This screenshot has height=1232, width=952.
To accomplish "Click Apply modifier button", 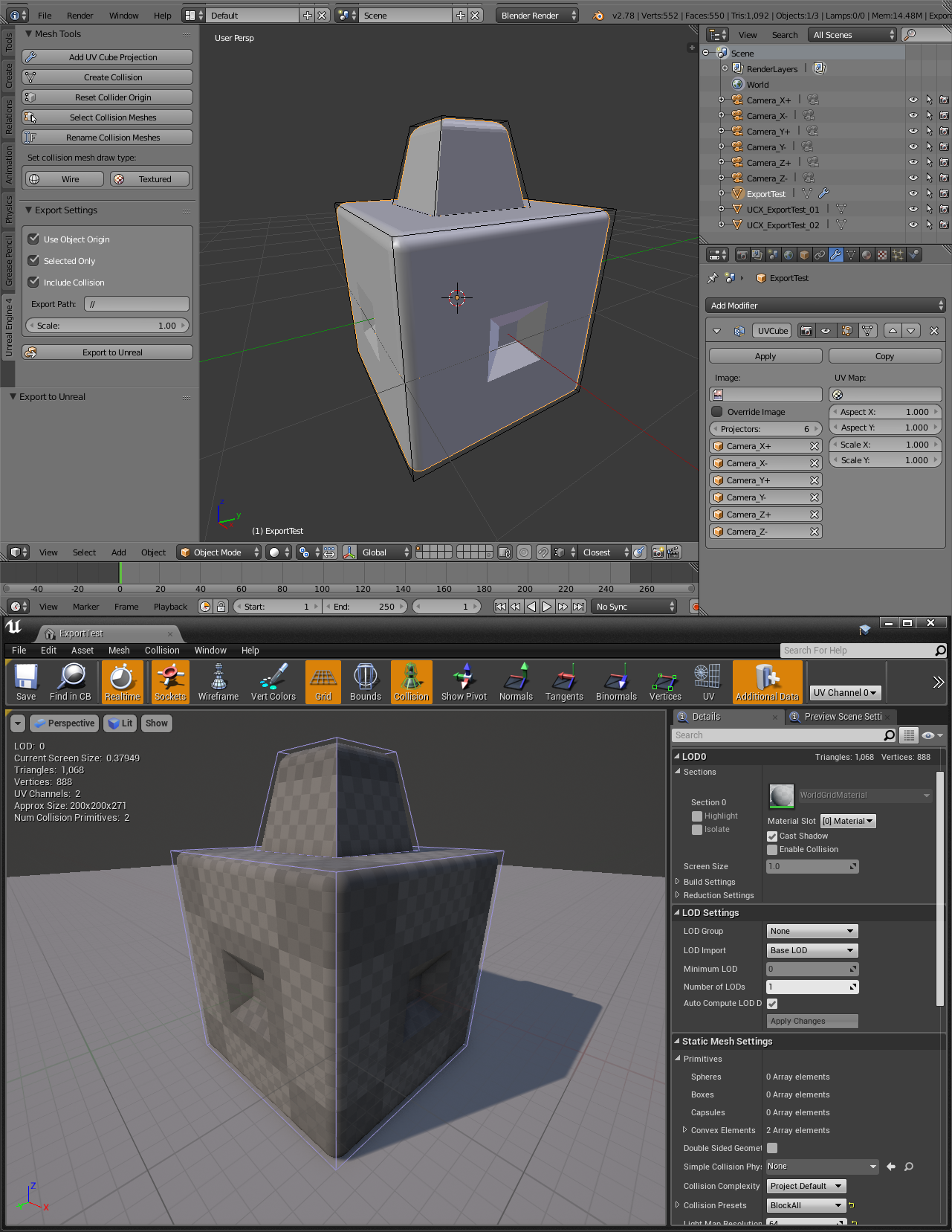I will (x=765, y=356).
